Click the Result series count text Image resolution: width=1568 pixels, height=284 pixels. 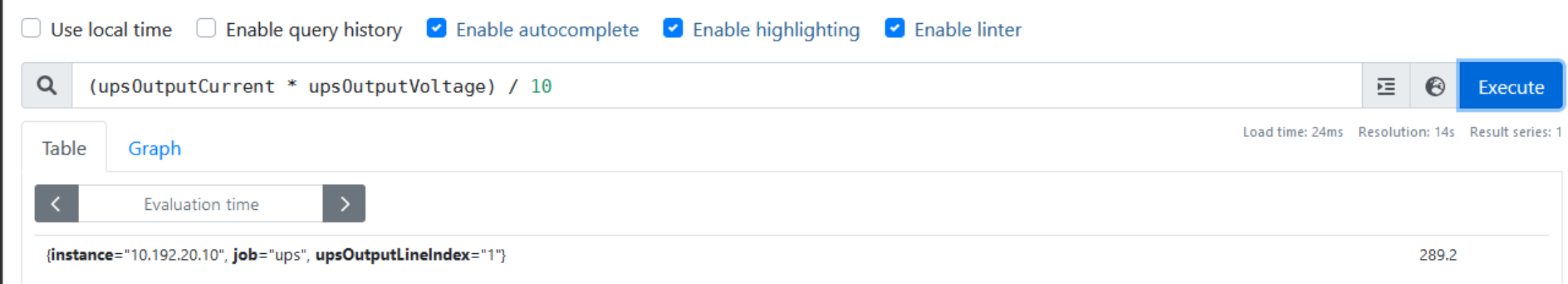1515,132
